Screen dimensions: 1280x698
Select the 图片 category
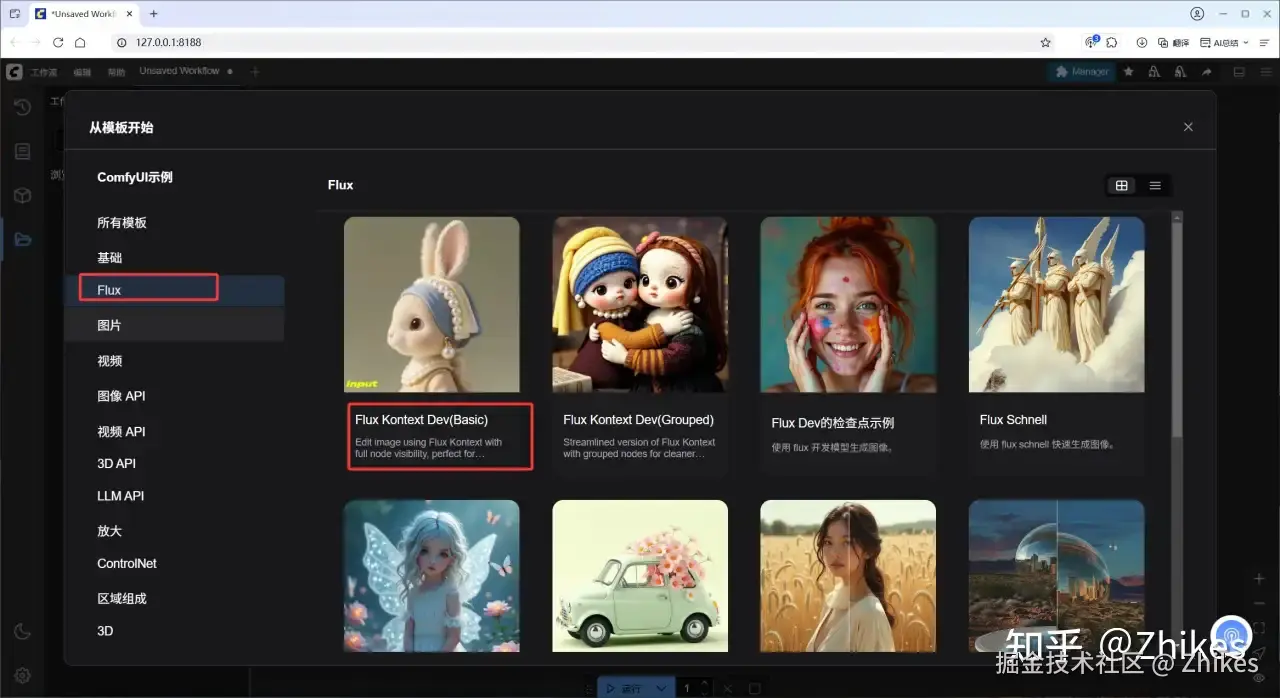click(x=174, y=325)
